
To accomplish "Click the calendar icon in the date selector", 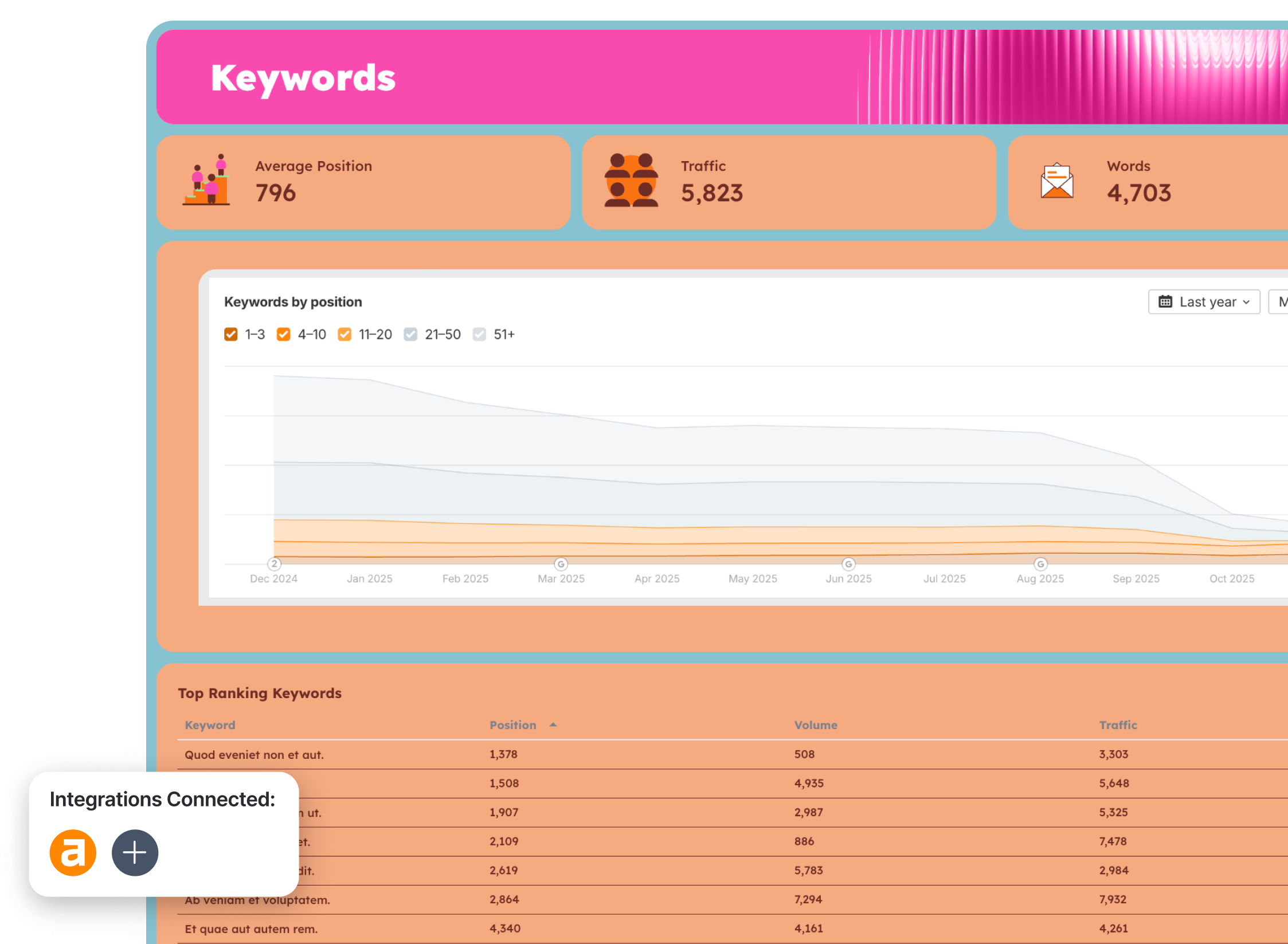I will click(1166, 301).
